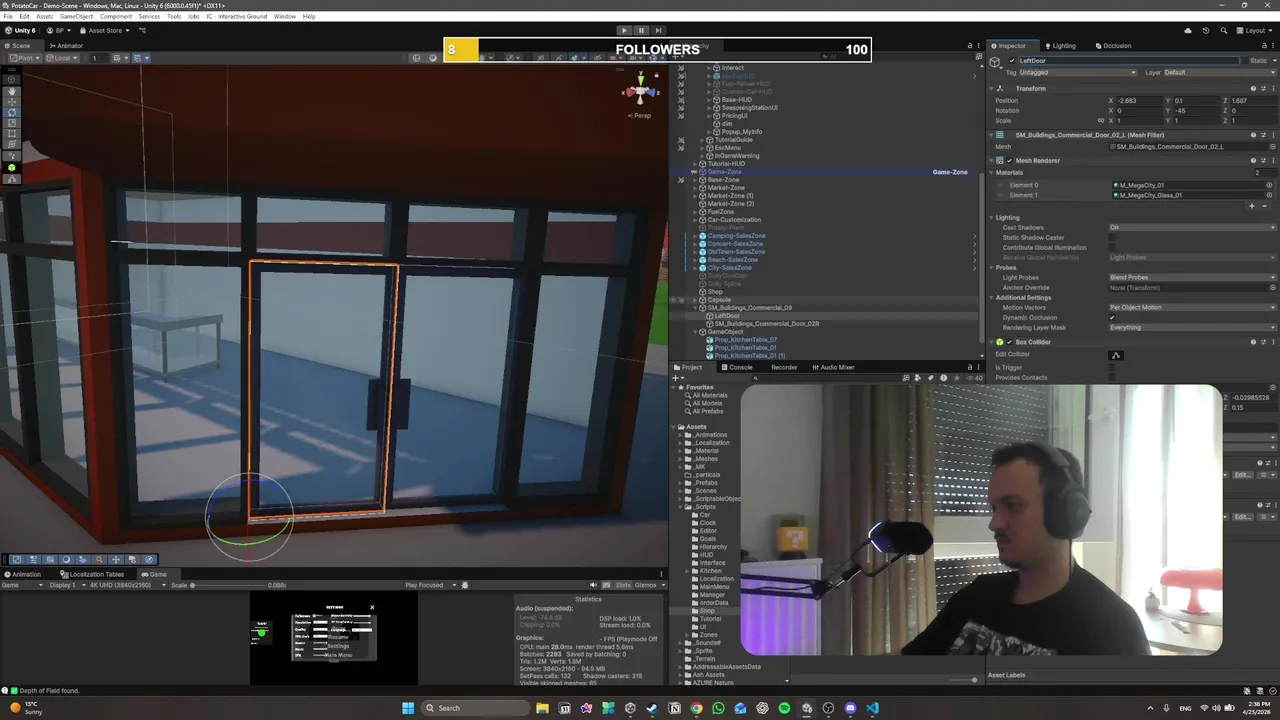Viewport: 1280px width, 720px height.
Task: Mute audio in Game view
Action: pos(593,585)
